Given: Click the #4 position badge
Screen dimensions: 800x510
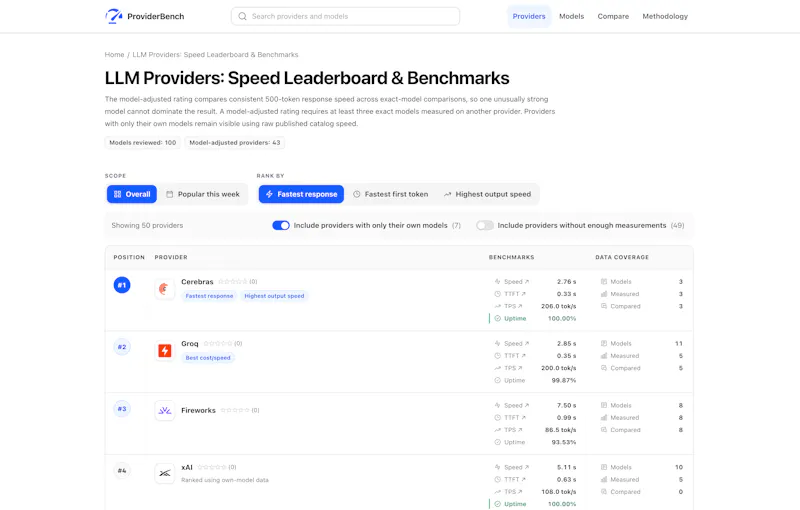Looking at the screenshot, I should 122,470.
